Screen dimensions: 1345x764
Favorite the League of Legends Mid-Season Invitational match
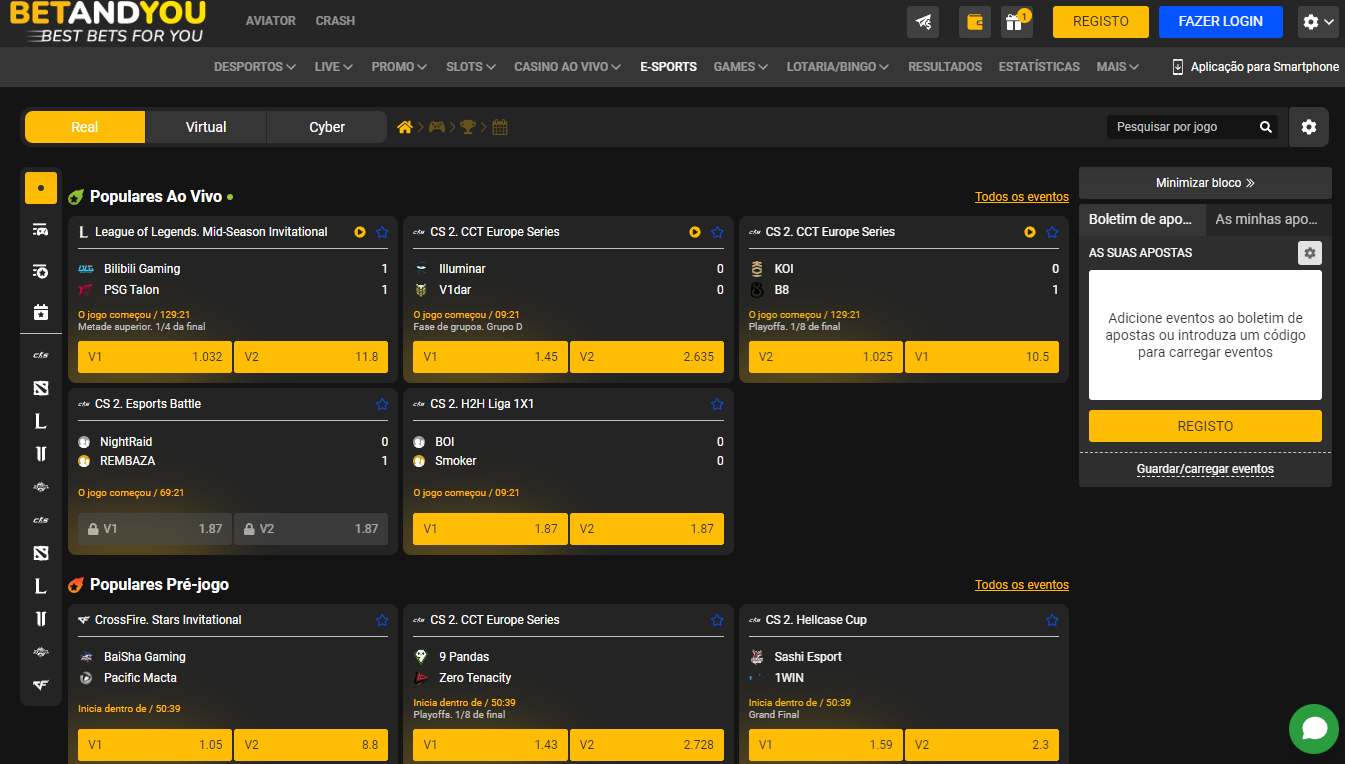point(382,232)
